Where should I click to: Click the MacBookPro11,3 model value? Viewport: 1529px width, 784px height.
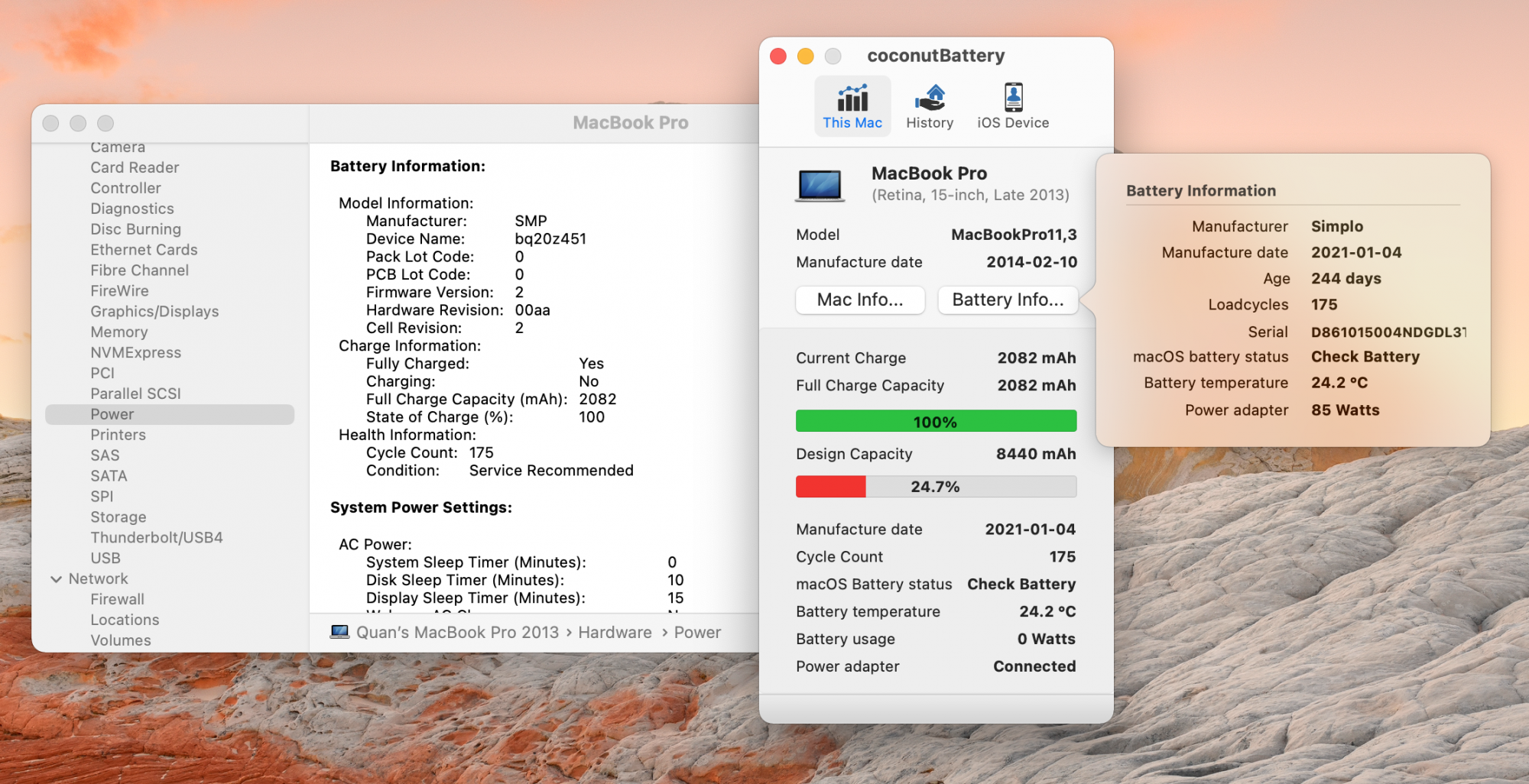point(1014,235)
